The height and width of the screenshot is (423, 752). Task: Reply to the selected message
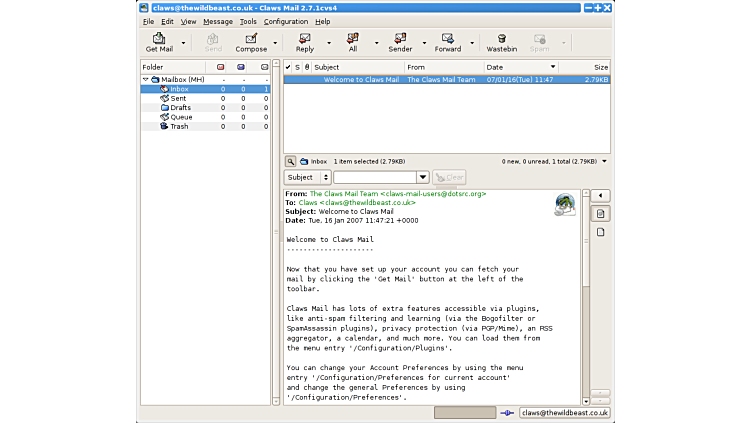click(x=305, y=43)
